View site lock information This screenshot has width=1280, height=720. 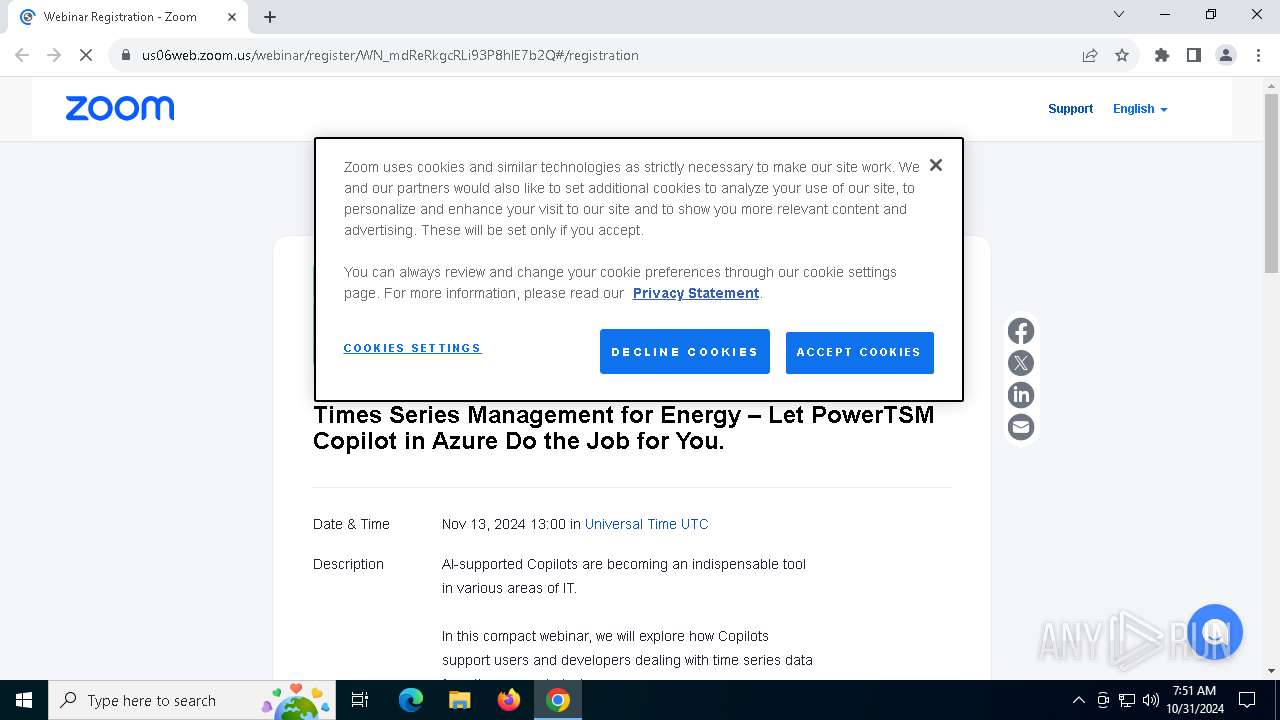[x=126, y=55]
